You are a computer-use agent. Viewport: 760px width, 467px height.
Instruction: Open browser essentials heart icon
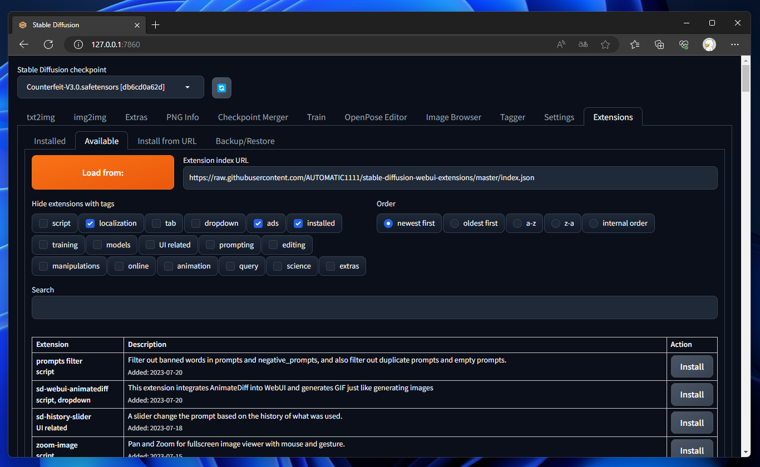(x=684, y=45)
